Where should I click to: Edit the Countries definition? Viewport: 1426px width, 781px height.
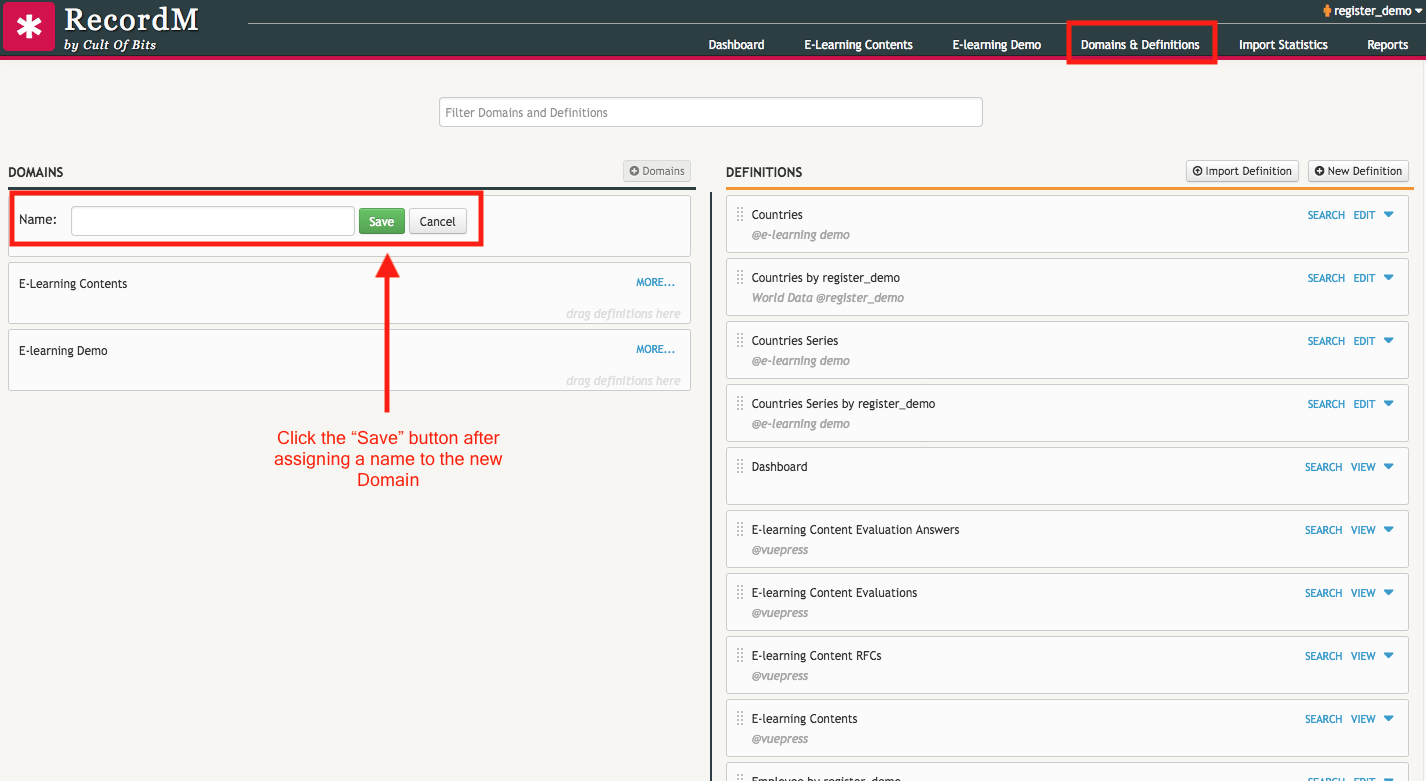[1364, 215]
